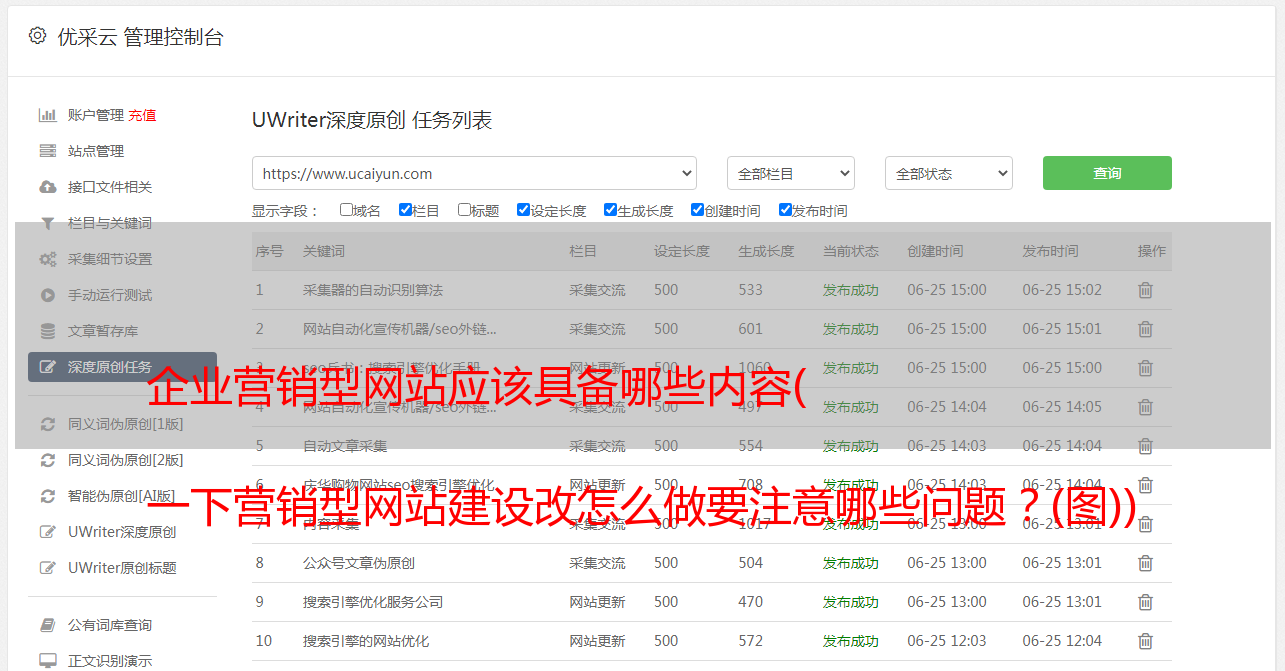Click the refresh icon for 同义词伪原创[1版]

(47, 424)
